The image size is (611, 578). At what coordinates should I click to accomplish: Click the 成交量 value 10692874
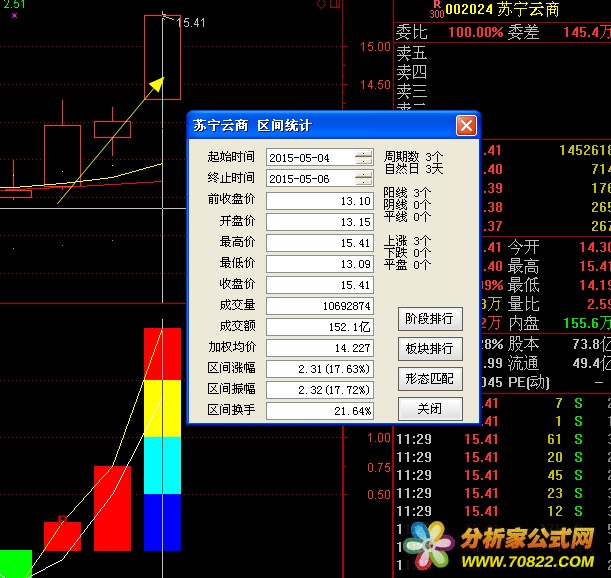coord(320,306)
